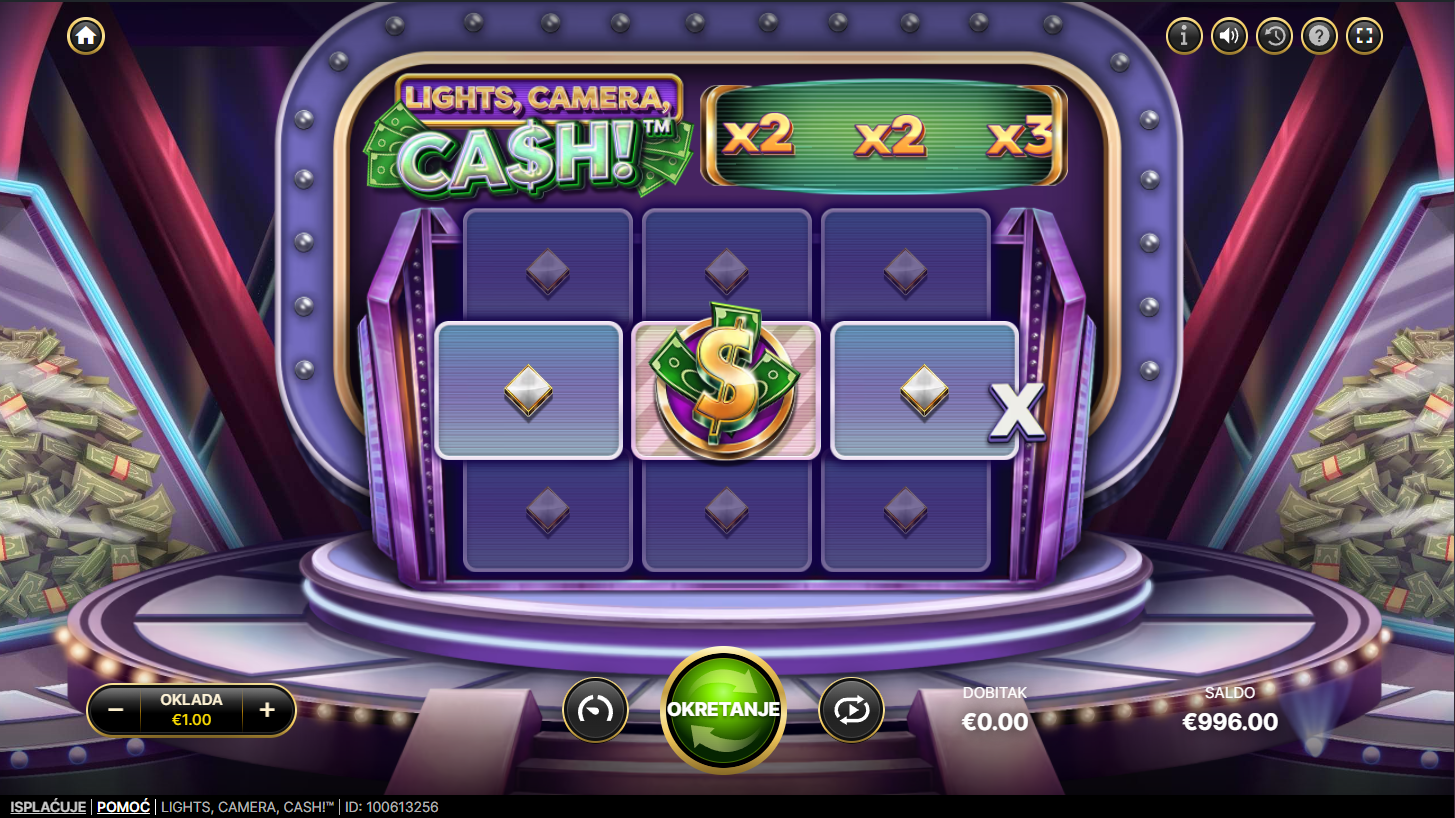Decrease the bet with the minus button
Image resolution: width=1455 pixels, height=818 pixels.
[116, 710]
